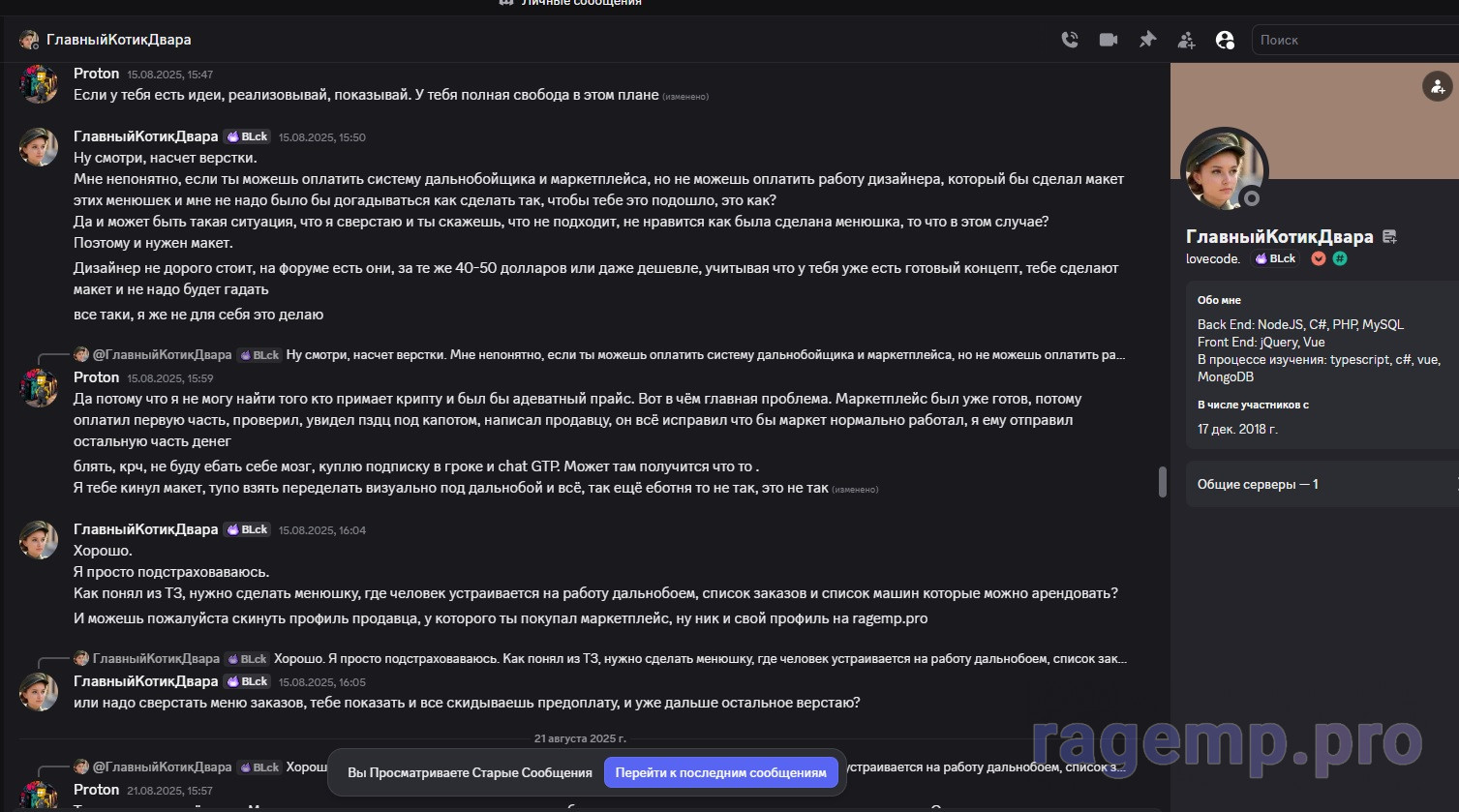Click the BLck tag on the 16:05 message
The width and height of the screenshot is (1459, 812).
(x=247, y=681)
